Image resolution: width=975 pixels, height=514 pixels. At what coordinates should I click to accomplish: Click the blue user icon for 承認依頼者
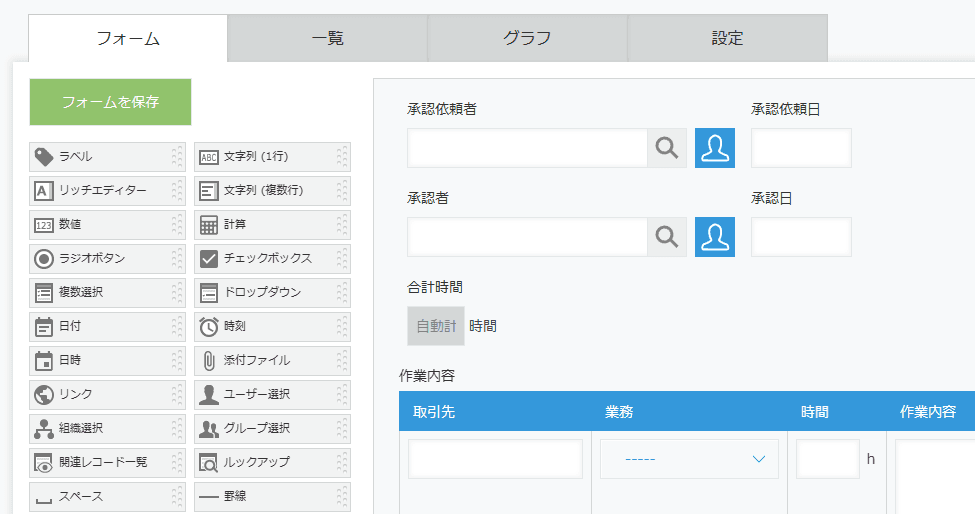[714, 148]
